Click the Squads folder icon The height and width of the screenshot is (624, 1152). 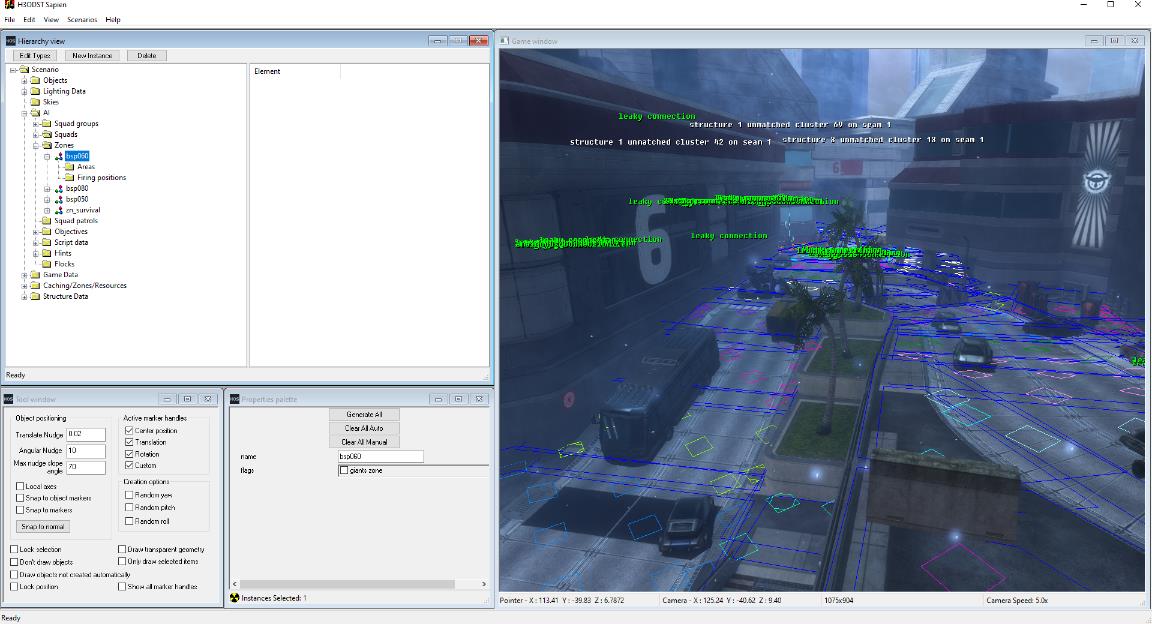tap(46, 135)
